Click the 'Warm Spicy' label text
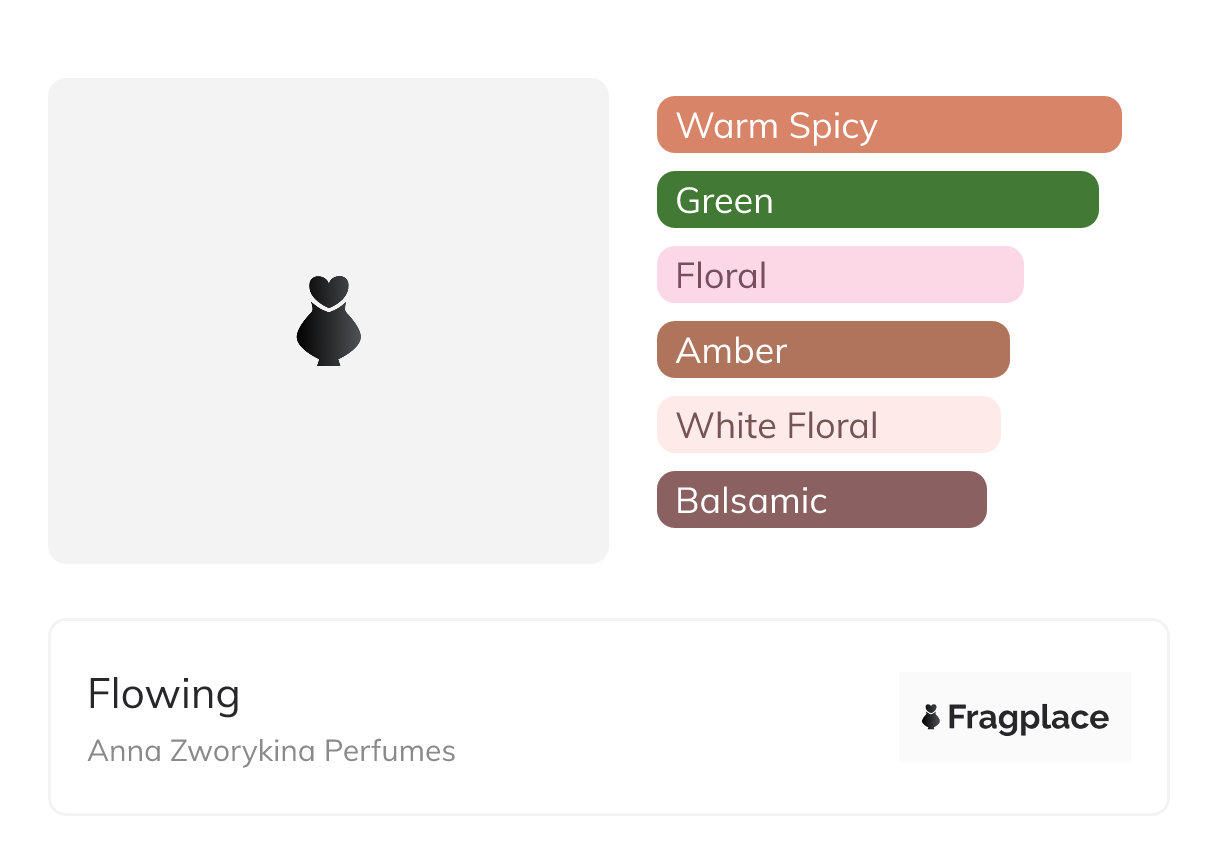The width and height of the screenshot is (1218, 864). pos(777,126)
